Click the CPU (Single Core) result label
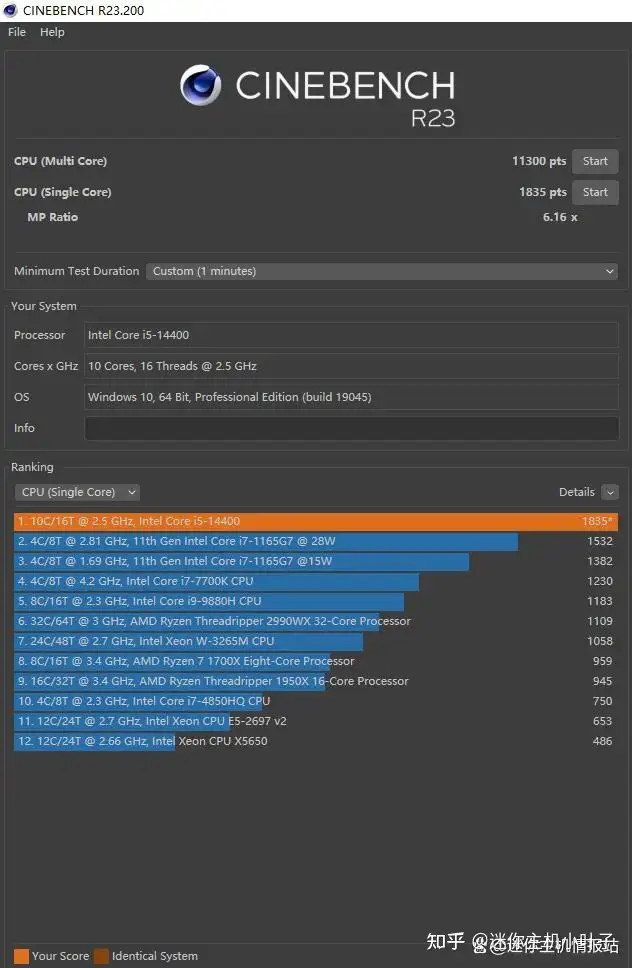The width and height of the screenshot is (632, 968). coord(62,192)
